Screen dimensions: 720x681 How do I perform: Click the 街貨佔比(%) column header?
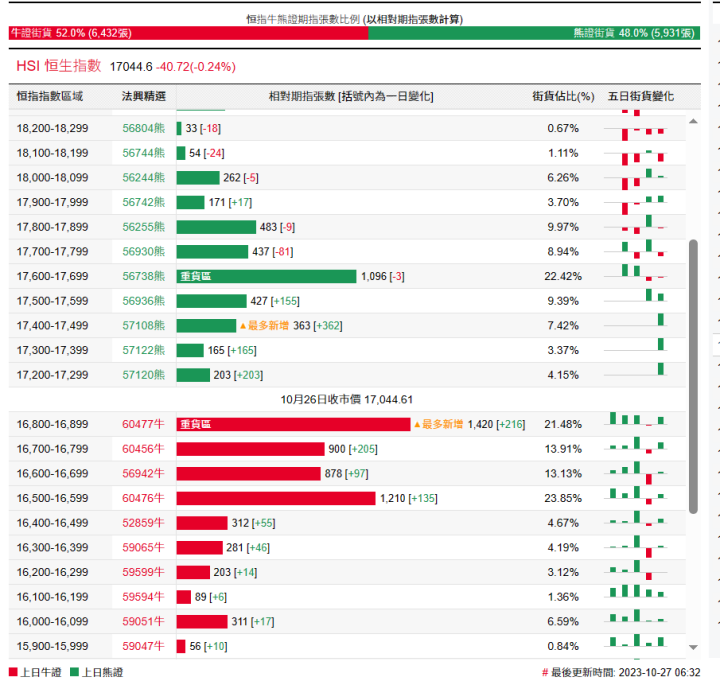point(562,97)
